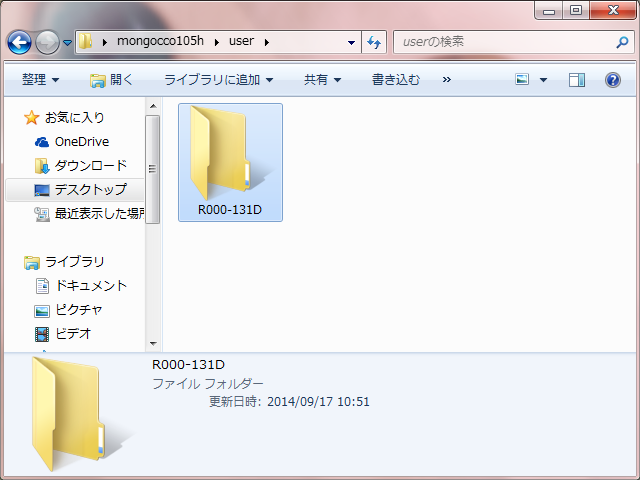Open the help question mark icon

point(613,79)
